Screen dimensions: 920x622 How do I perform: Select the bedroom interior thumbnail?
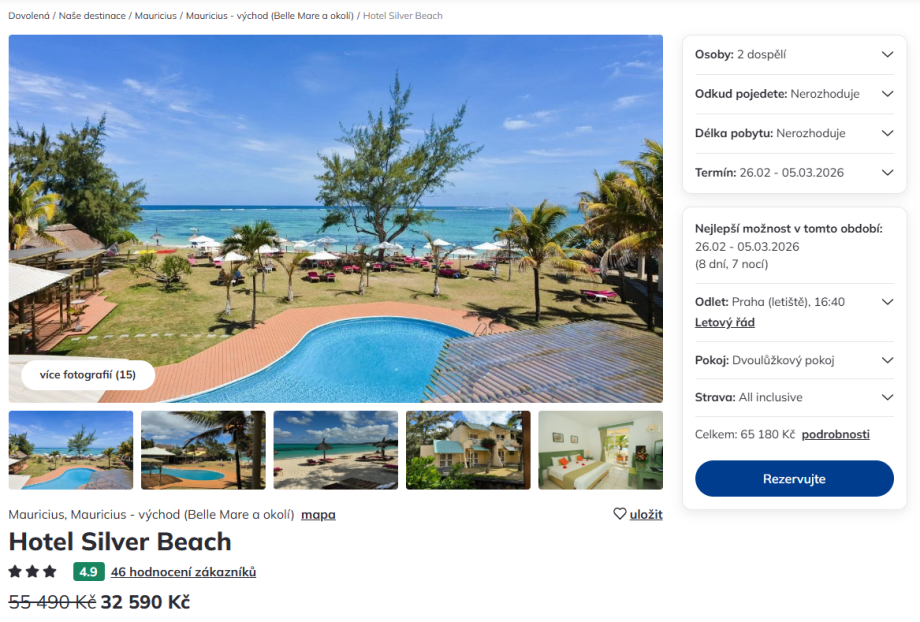pos(600,450)
